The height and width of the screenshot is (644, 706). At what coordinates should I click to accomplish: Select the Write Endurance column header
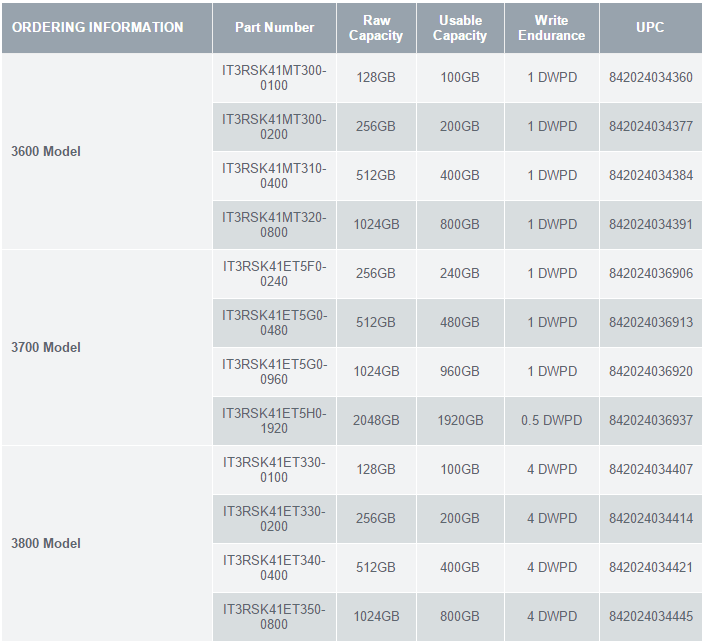pos(552,28)
